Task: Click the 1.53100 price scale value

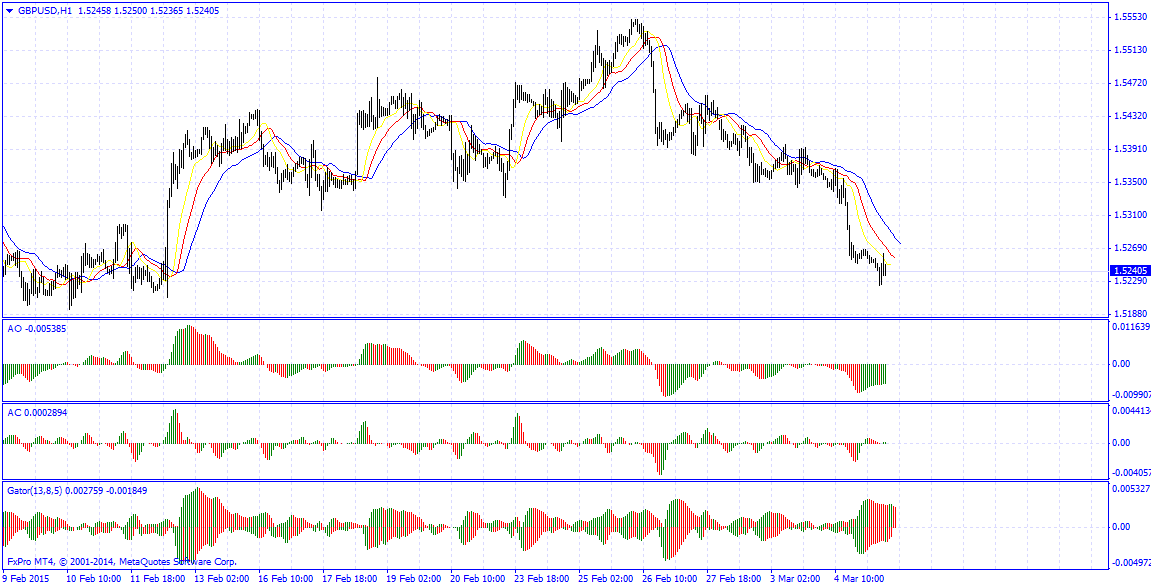Action: (1131, 215)
